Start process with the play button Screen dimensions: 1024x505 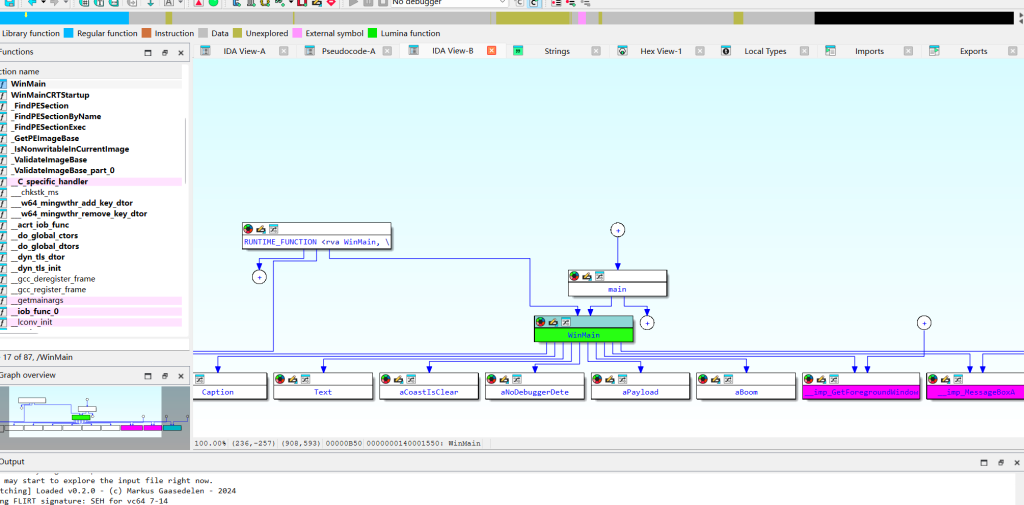(x=353, y=3)
